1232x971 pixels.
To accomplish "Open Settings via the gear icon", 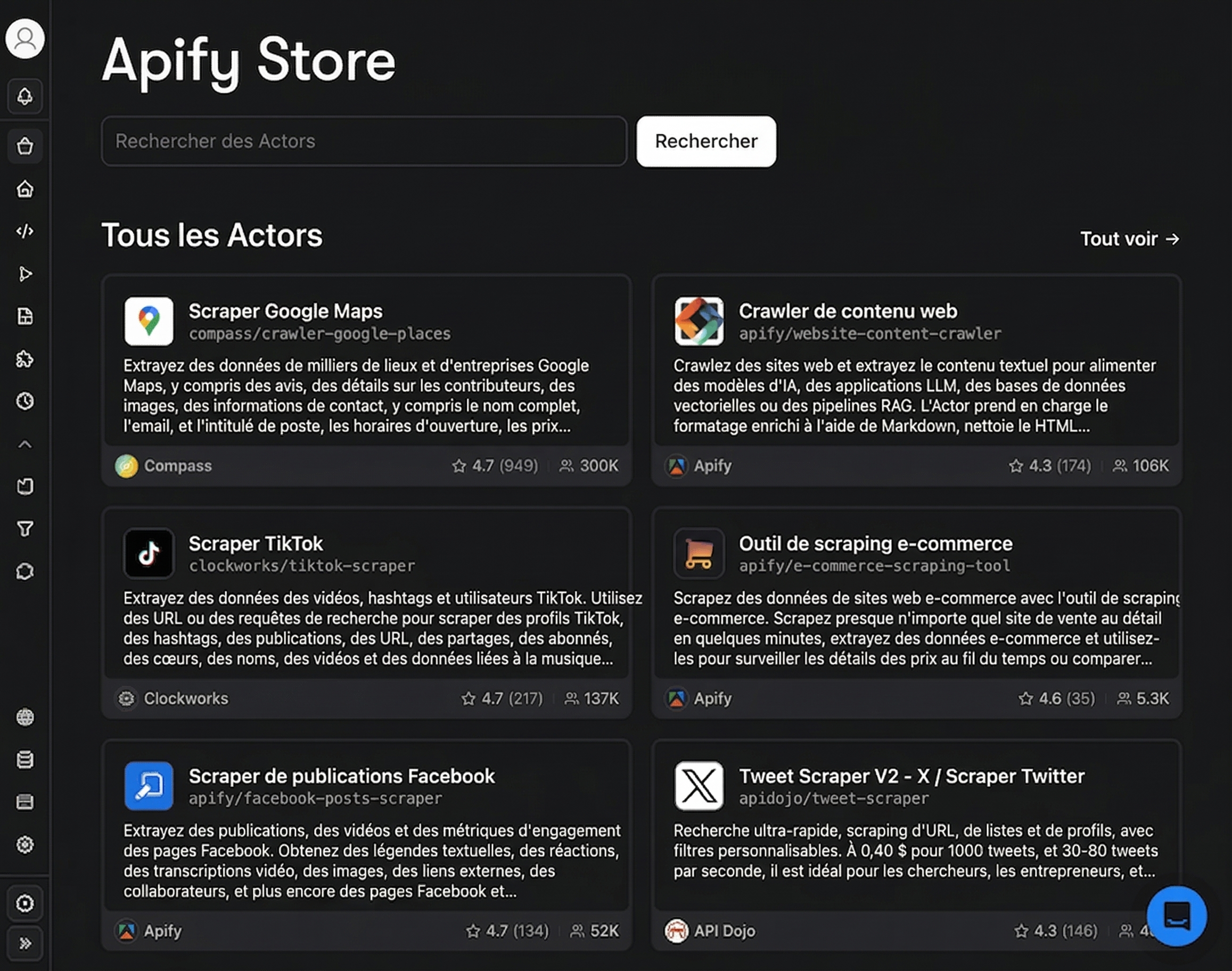I will [25, 845].
